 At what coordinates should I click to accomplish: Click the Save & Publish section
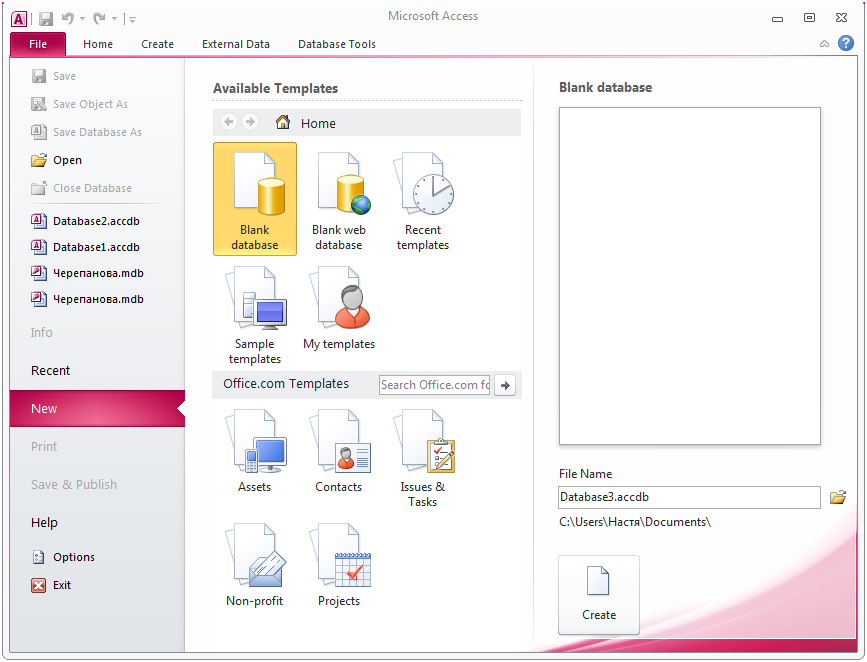click(x=74, y=484)
